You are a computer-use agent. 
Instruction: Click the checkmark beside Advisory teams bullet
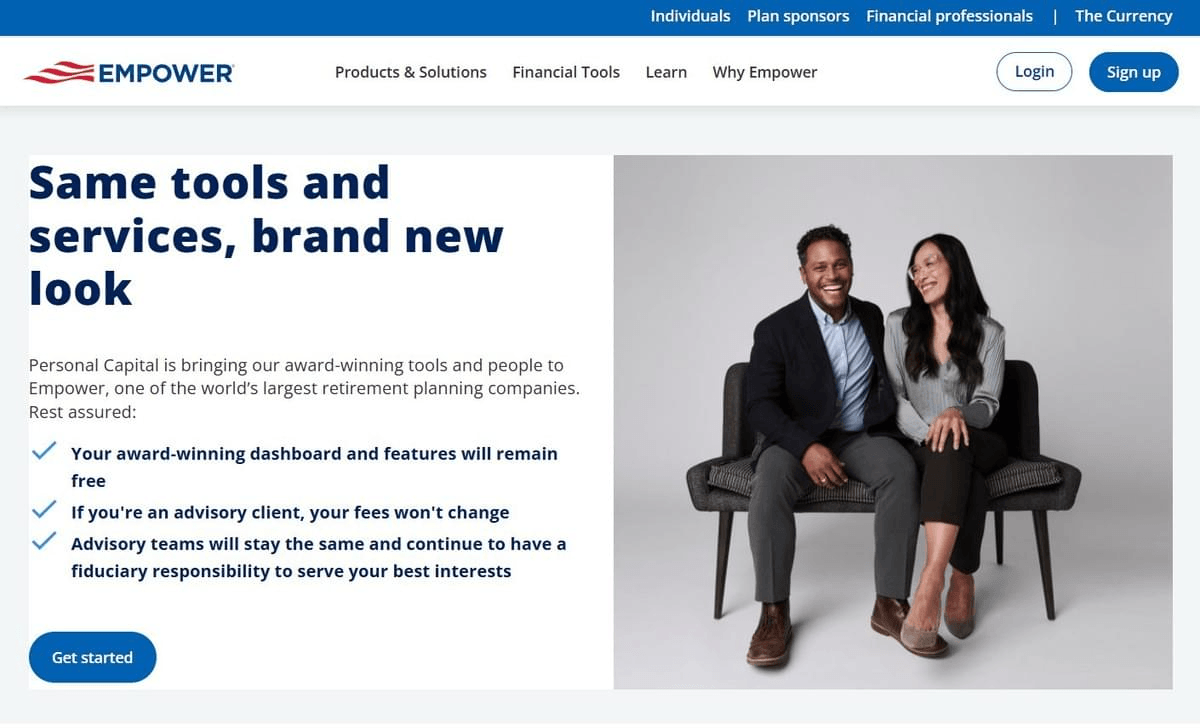point(43,542)
